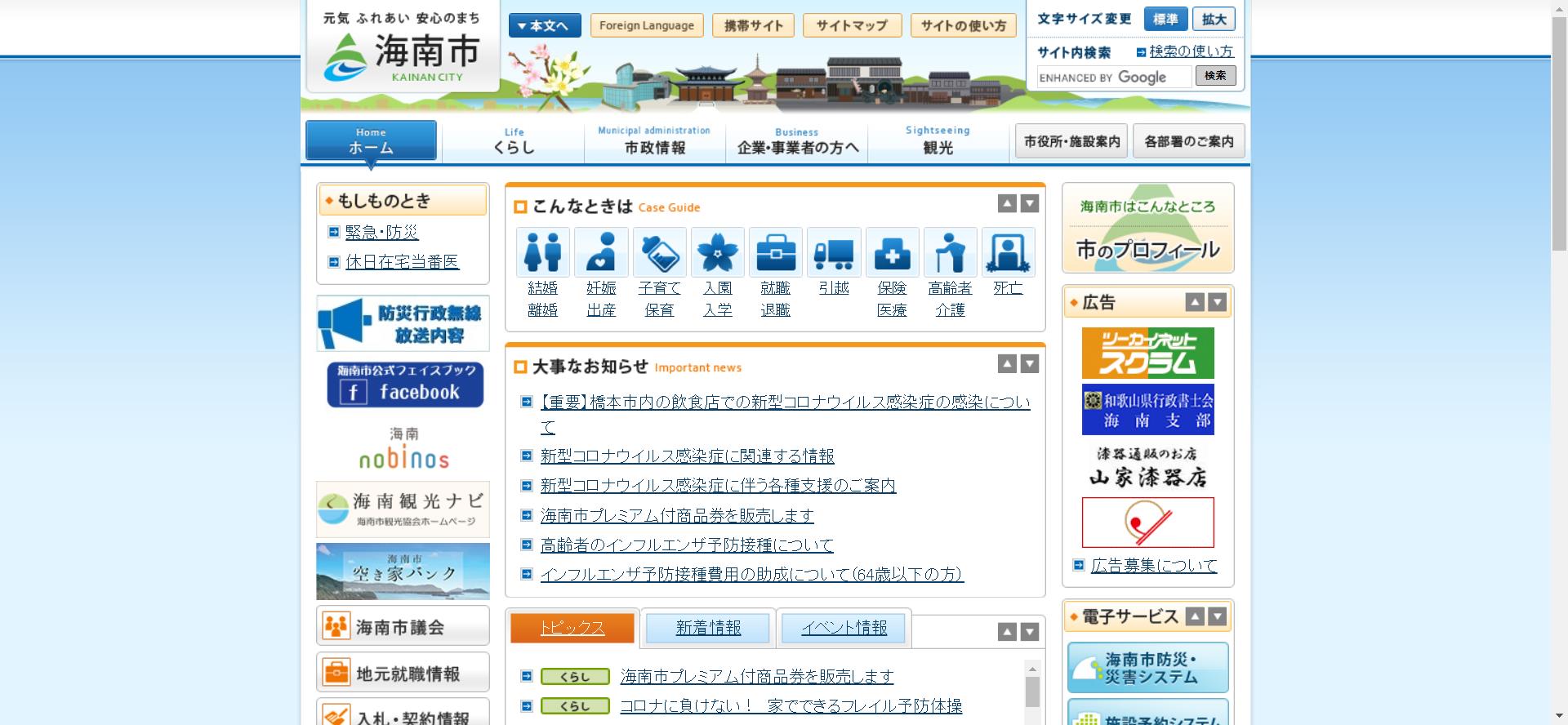The width and height of the screenshot is (1568, 725).
Task: Select the トピックス tab
Action: [572, 628]
